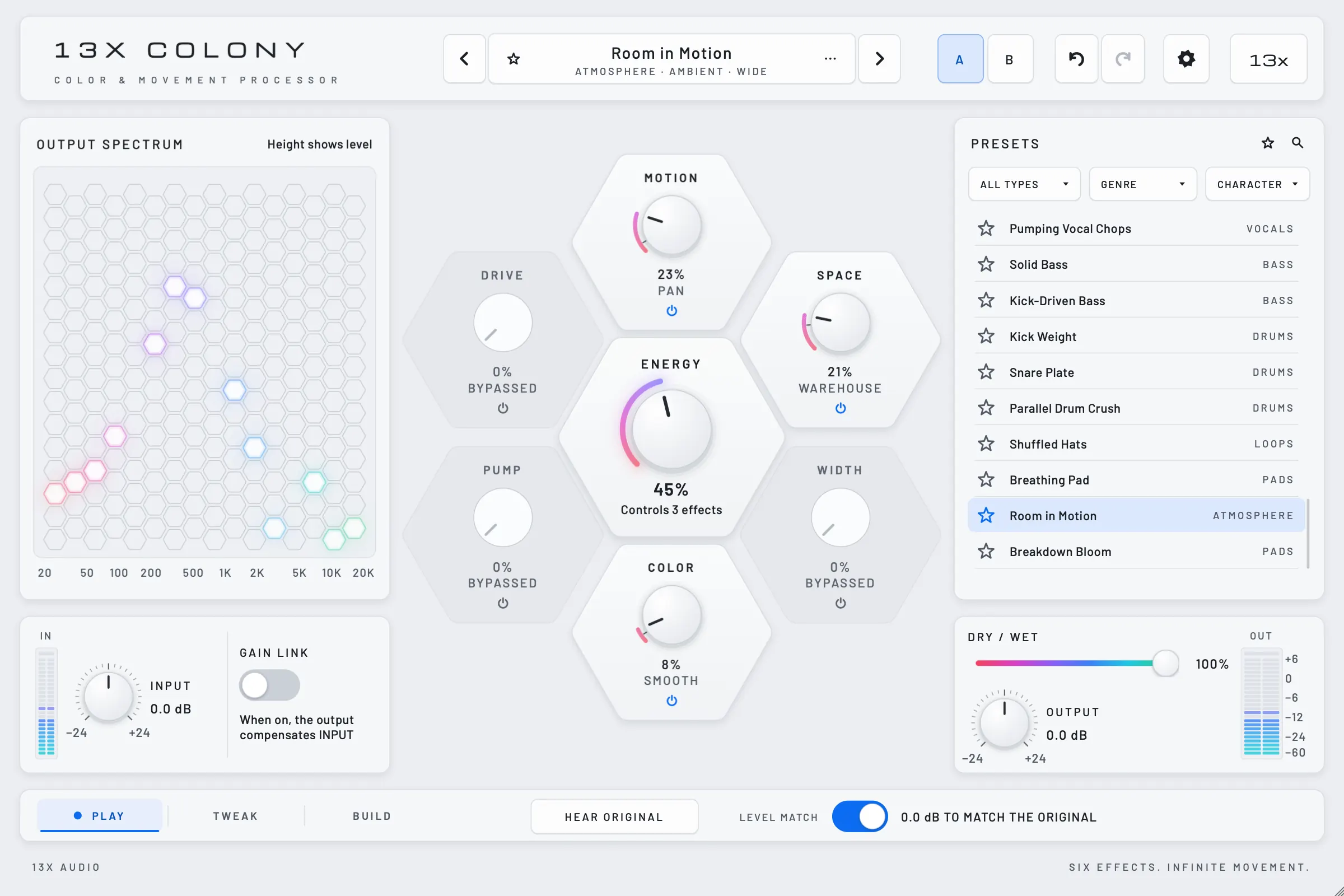1344x896 pixels.
Task: Select the A comparison slot
Action: point(960,59)
